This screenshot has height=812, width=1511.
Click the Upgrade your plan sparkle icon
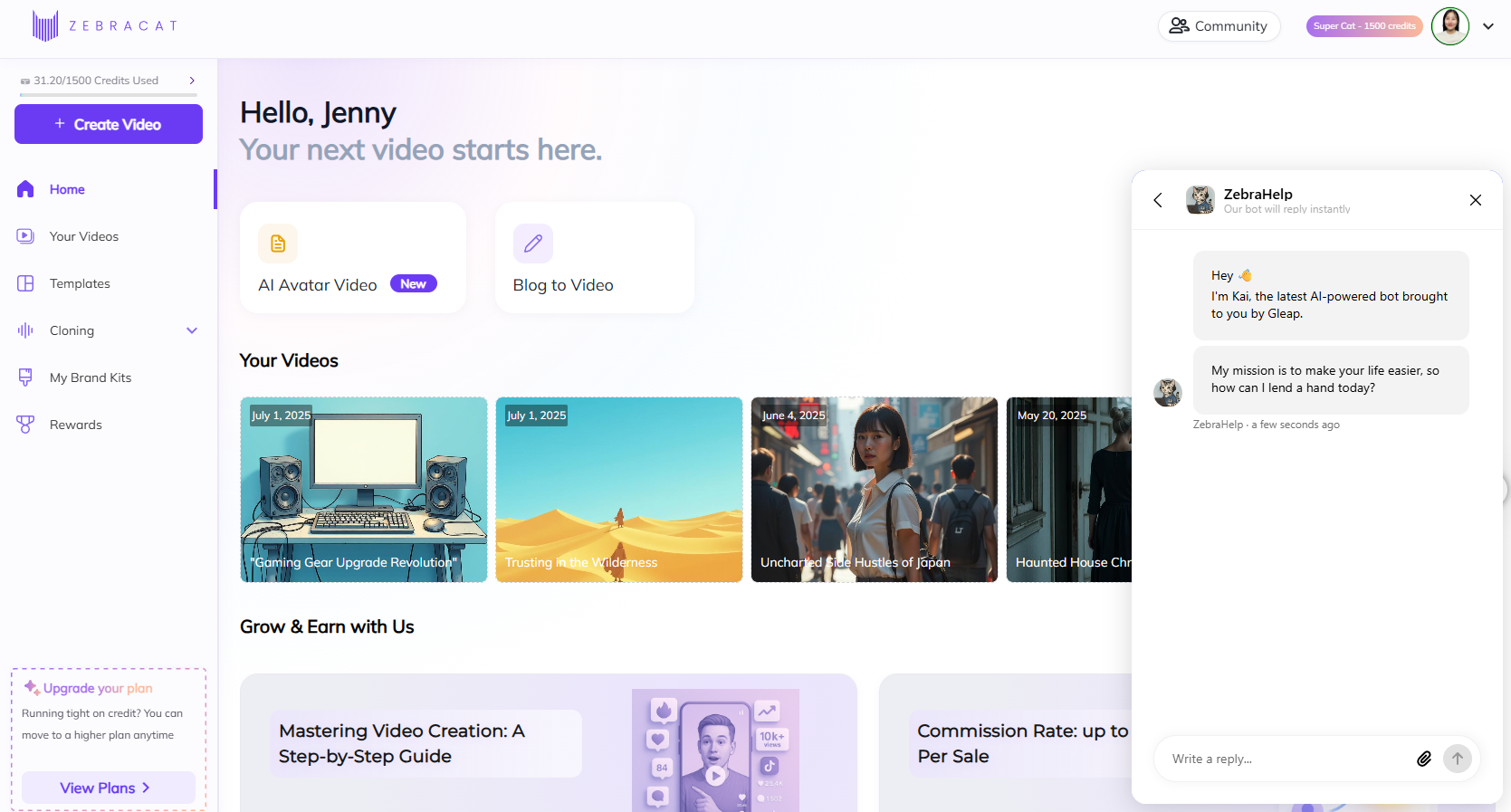point(32,688)
